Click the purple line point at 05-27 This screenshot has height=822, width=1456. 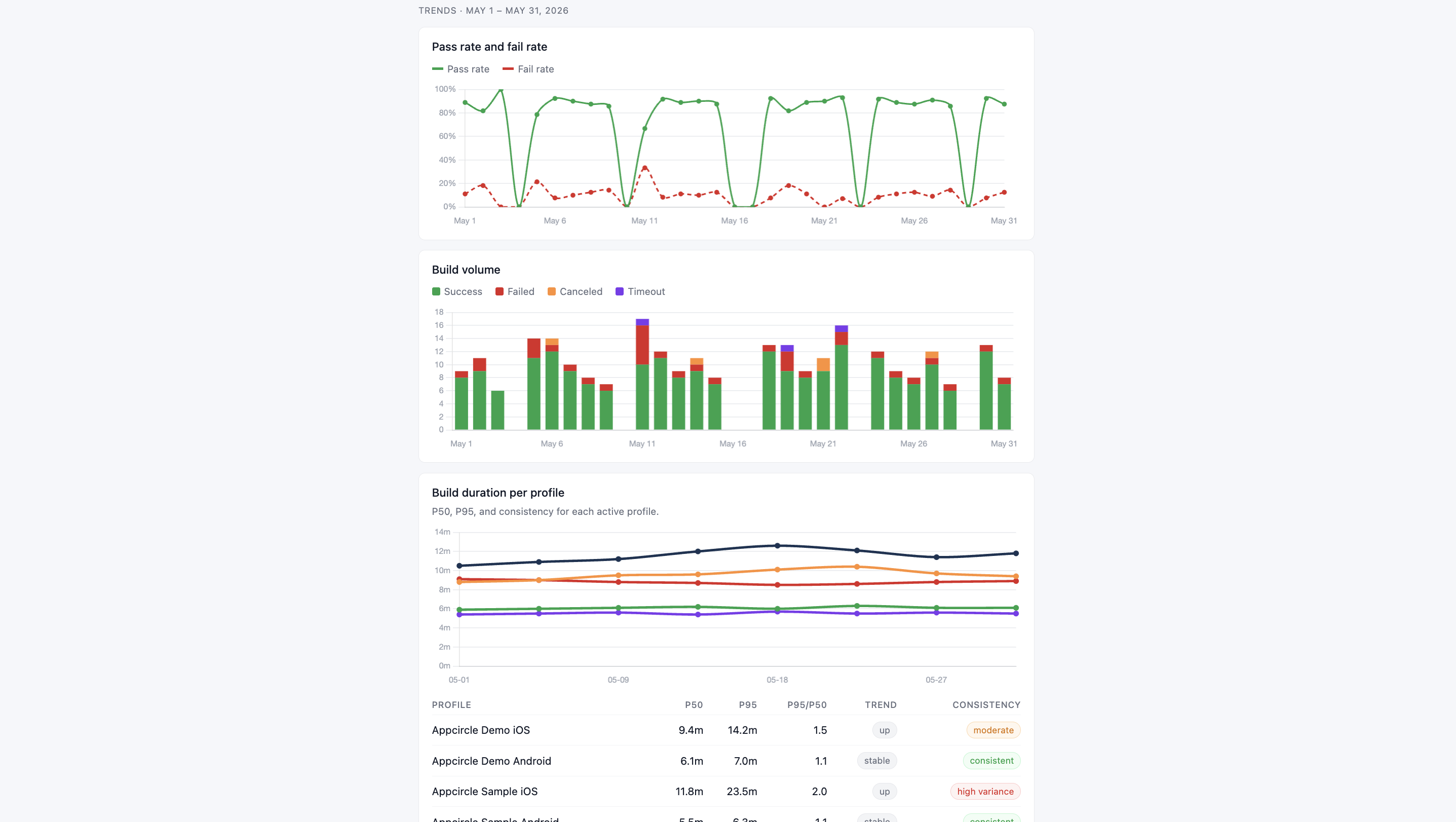click(937, 613)
